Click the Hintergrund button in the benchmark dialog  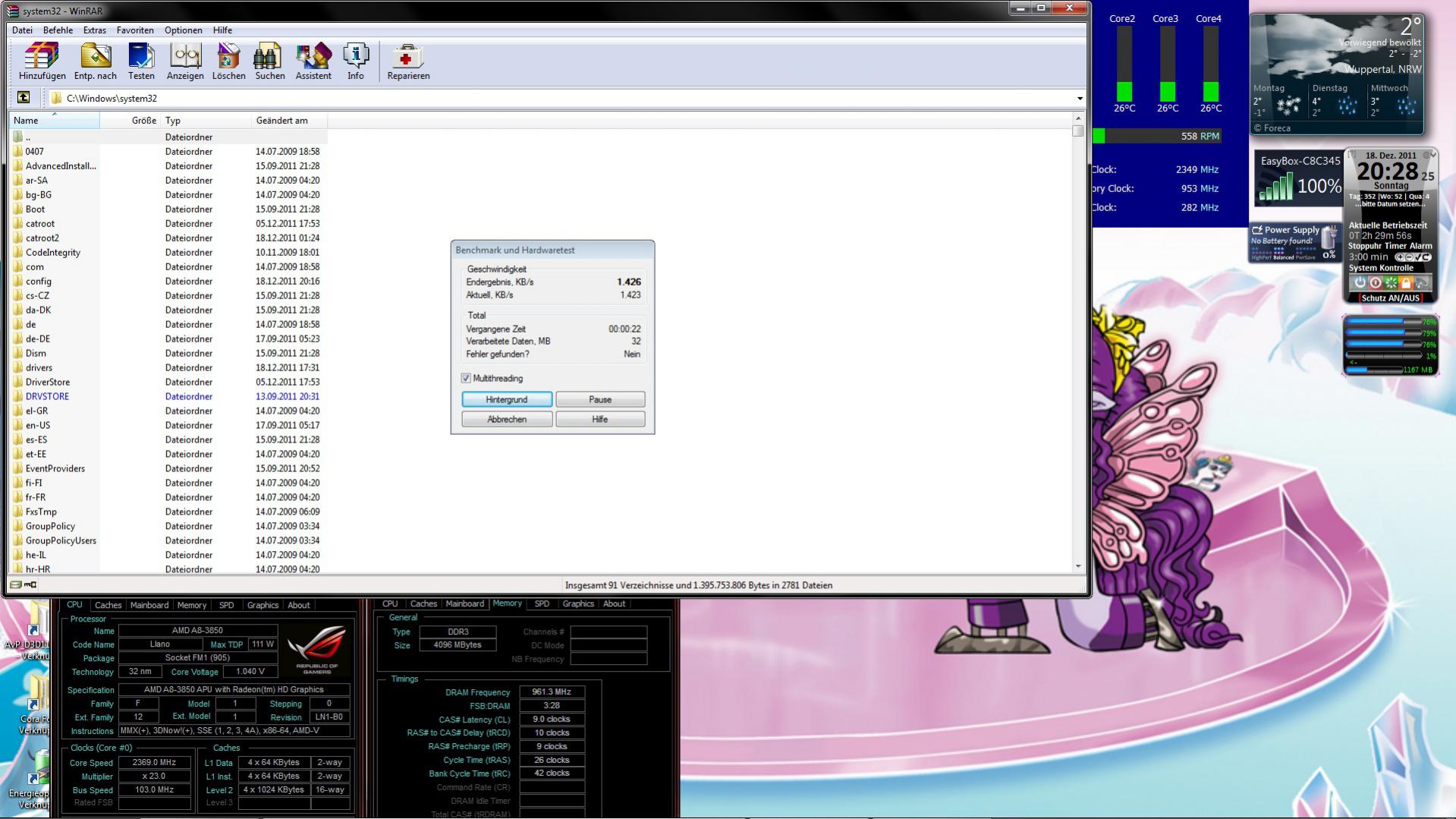tap(507, 399)
